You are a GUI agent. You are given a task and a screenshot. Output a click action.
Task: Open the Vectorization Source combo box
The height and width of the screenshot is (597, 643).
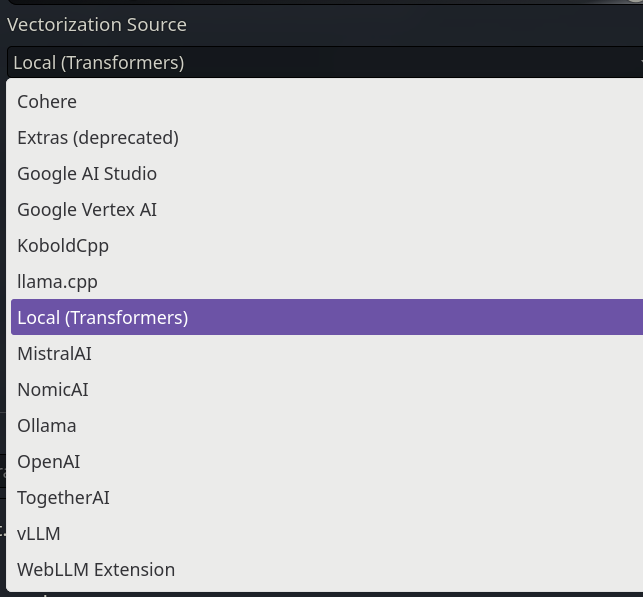(300, 62)
